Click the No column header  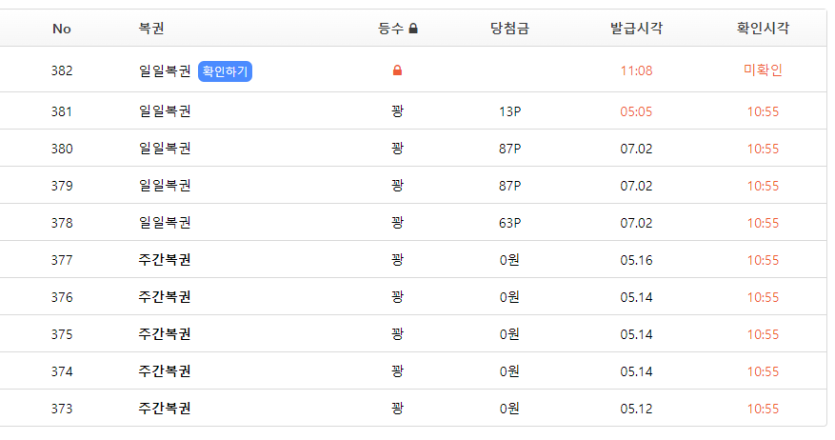pos(62,29)
